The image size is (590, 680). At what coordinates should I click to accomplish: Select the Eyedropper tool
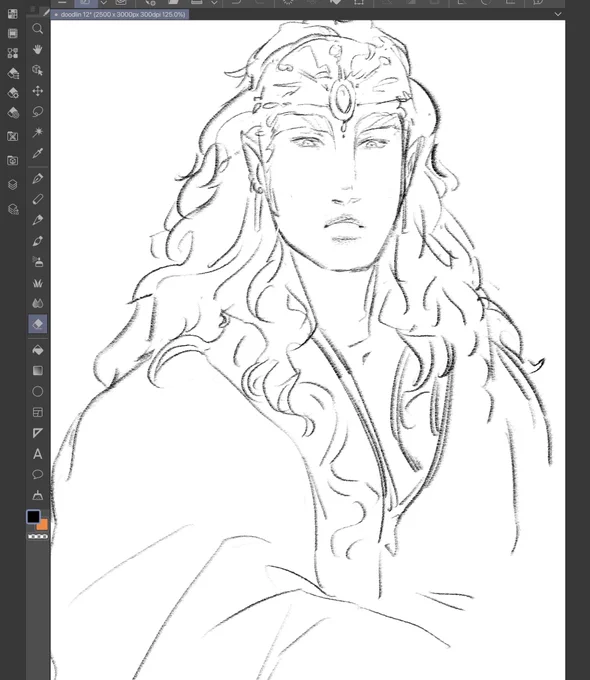38,153
